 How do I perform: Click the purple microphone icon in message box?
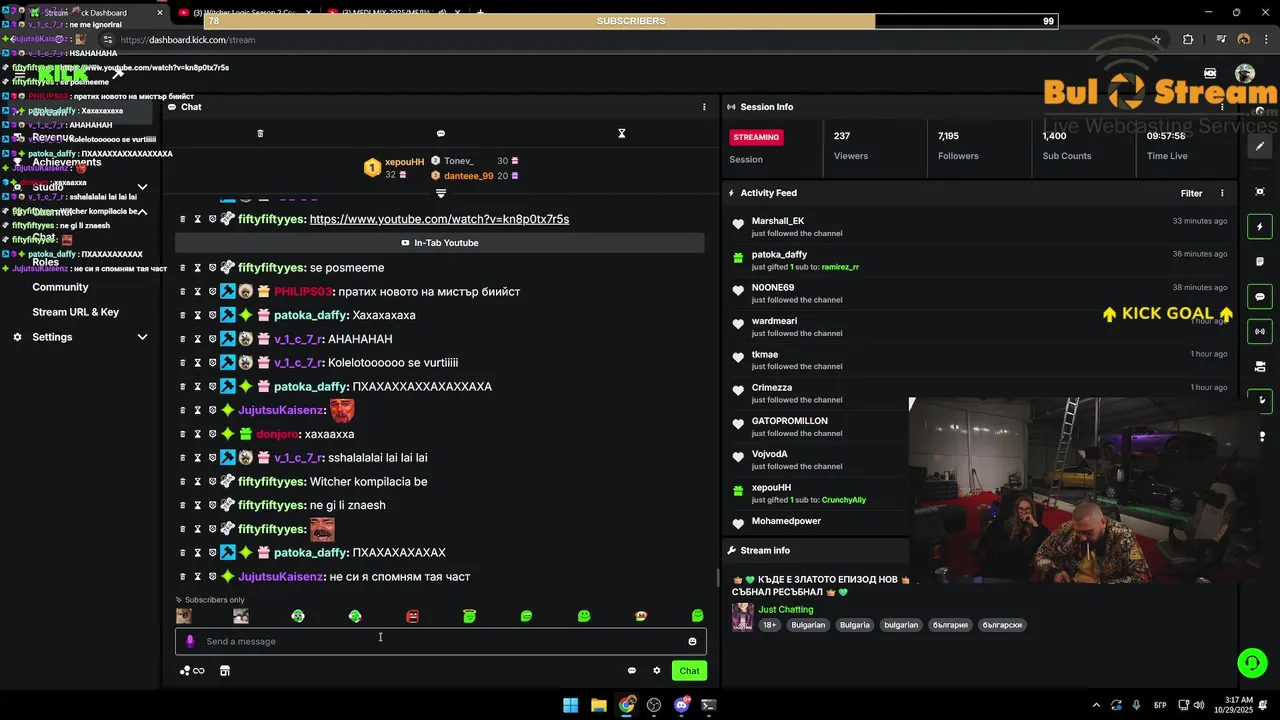[x=190, y=641]
